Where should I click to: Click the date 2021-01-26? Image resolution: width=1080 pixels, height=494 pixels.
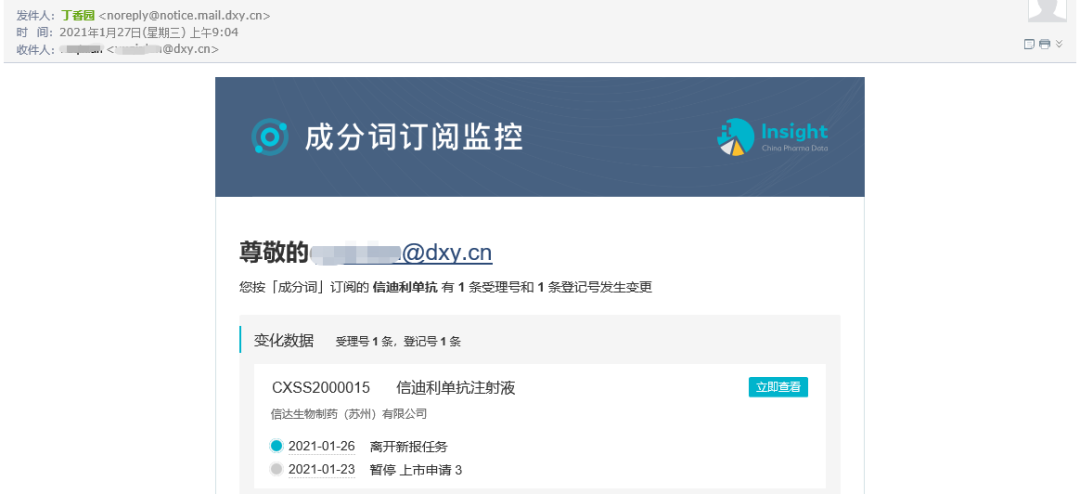click(322, 446)
